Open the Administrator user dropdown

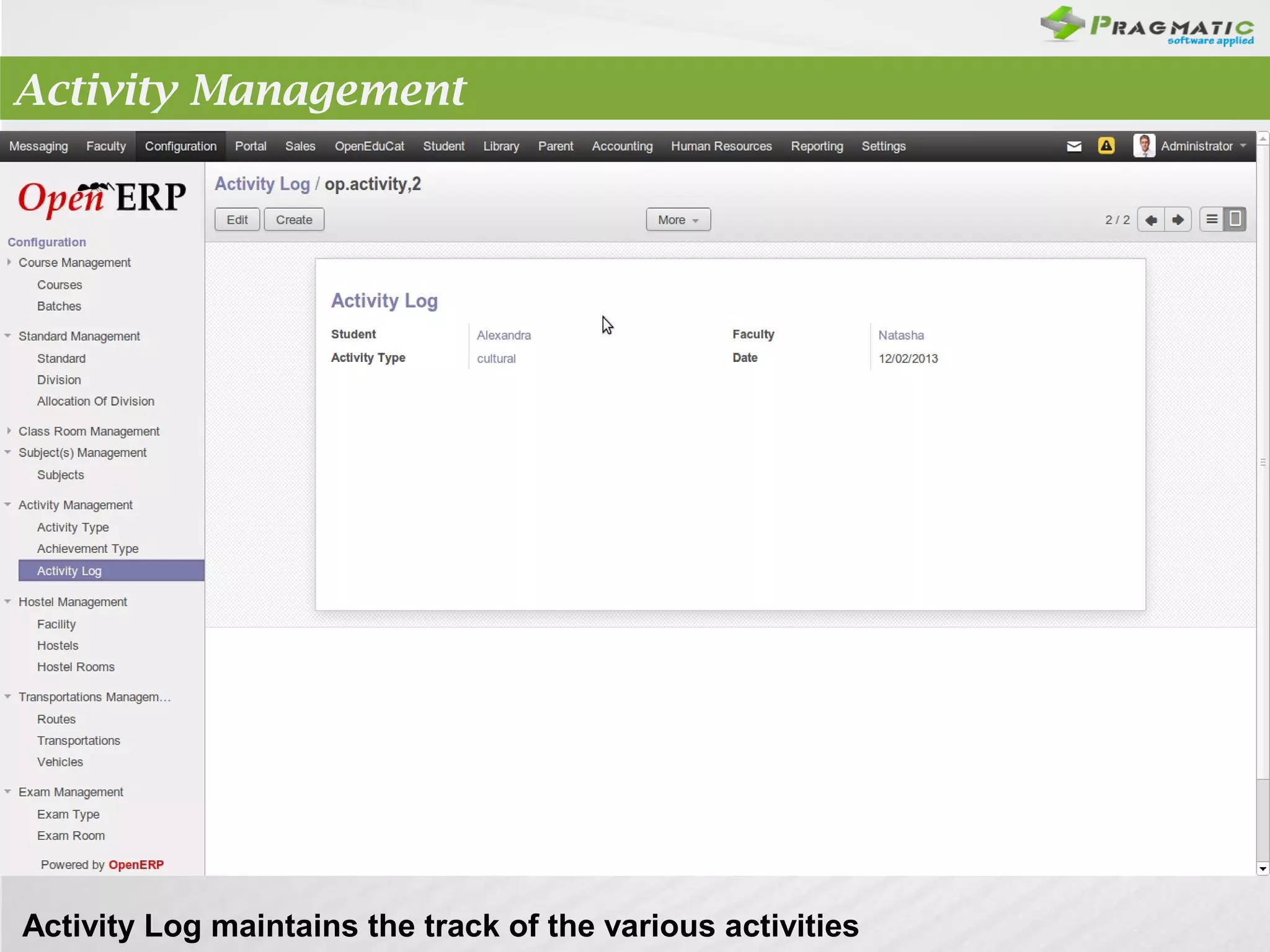tap(1203, 146)
